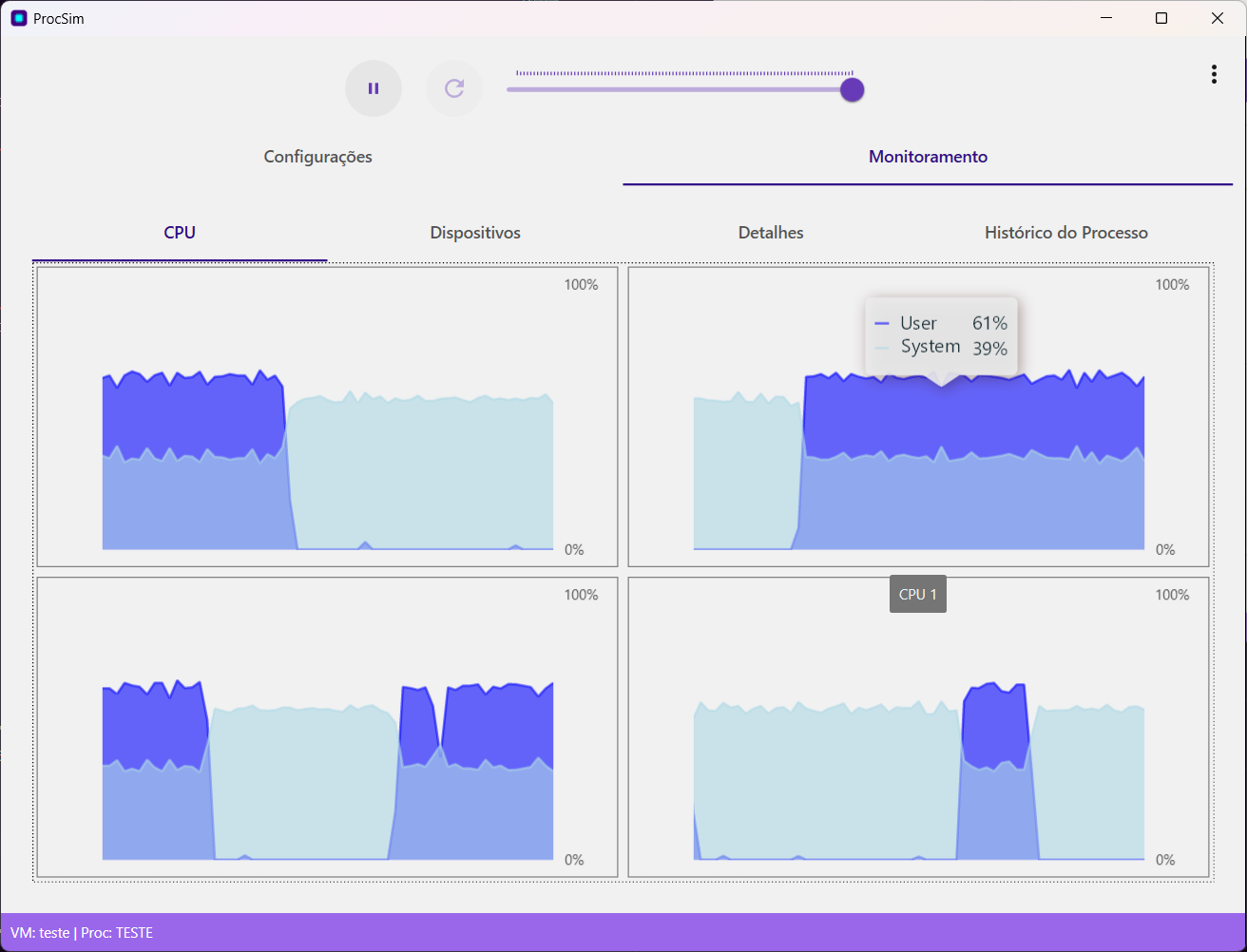The width and height of the screenshot is (1247, 952).
Task: Click the middle of the speed slider track
Action: click(680, 89)
